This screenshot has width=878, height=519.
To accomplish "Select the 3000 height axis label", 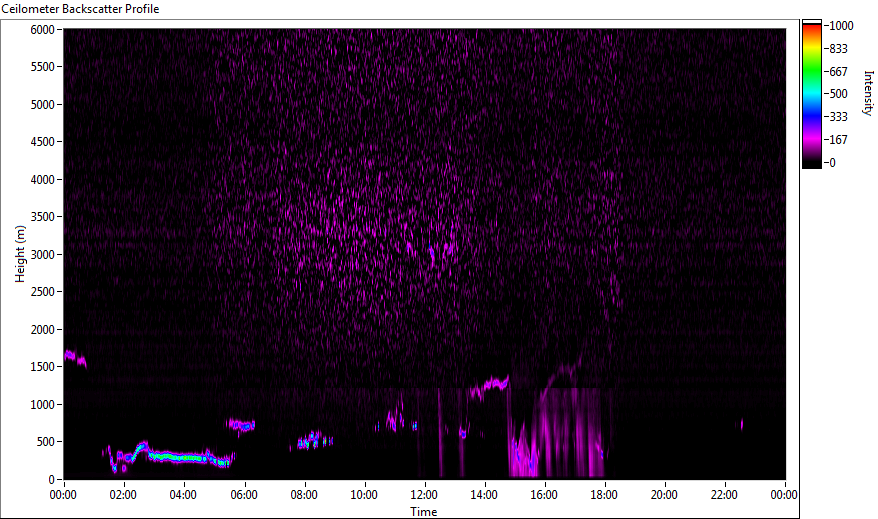I will [43, 255].
